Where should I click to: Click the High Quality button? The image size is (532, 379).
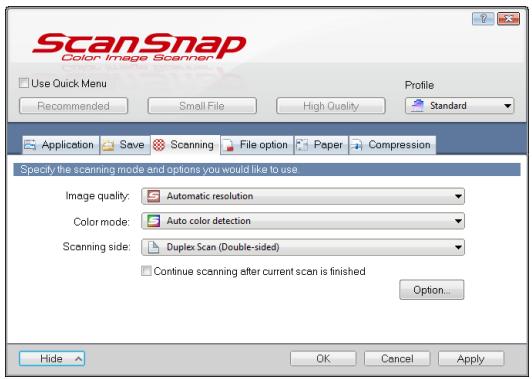331,106
